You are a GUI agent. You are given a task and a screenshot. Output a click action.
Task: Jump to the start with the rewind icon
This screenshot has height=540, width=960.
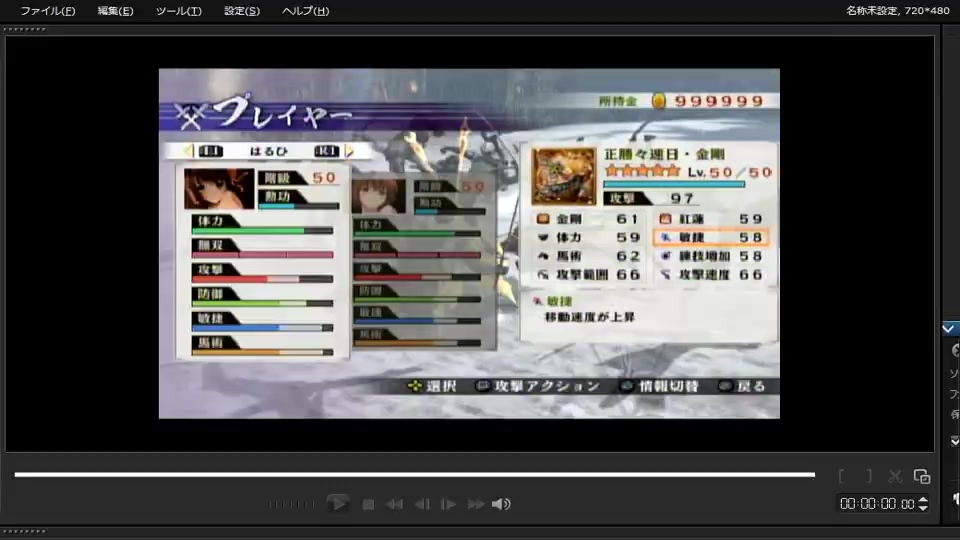(394, 504)
